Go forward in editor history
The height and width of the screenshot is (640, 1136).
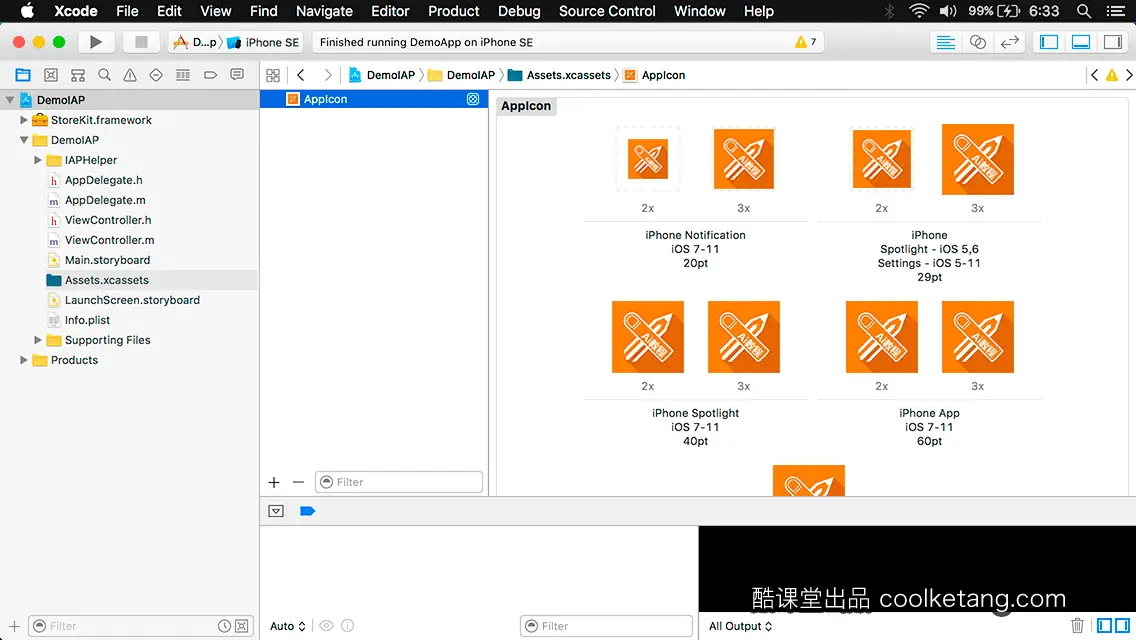click(327, 75)
